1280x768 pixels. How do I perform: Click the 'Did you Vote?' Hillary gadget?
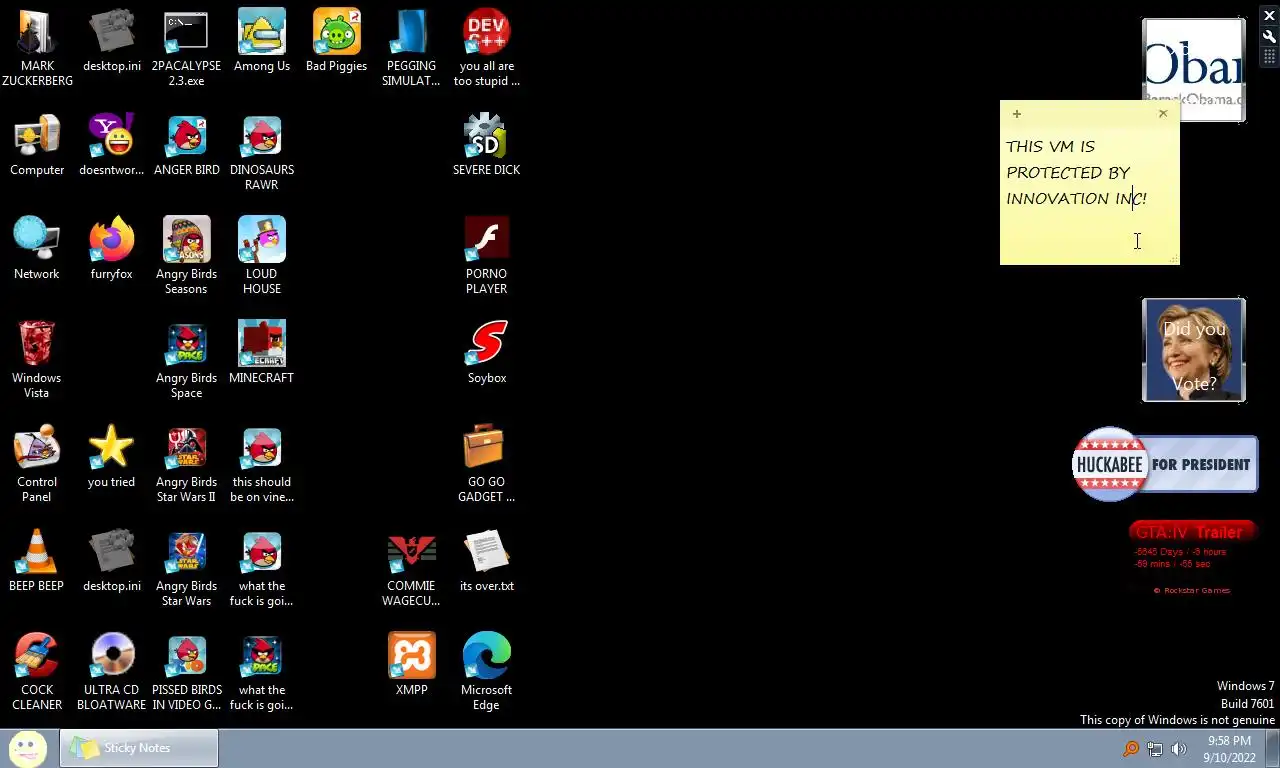pos(1194,350)
